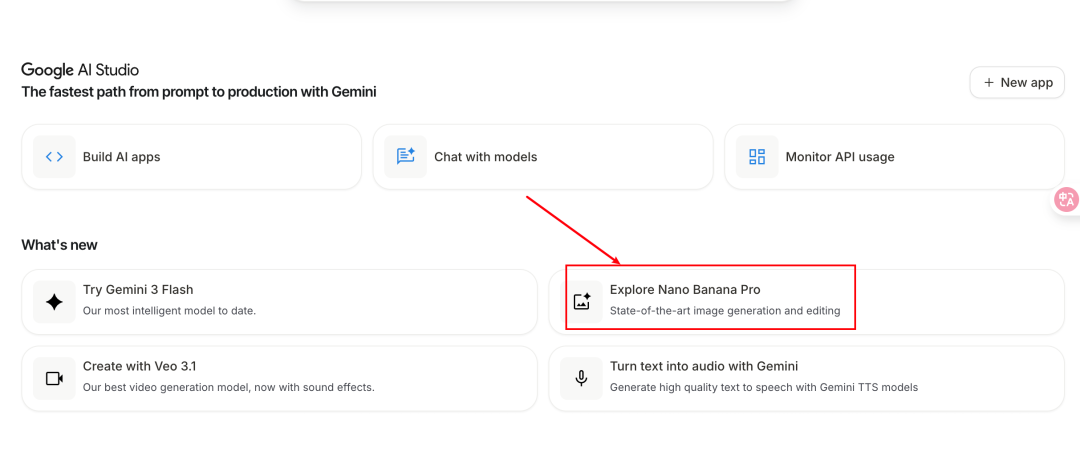Click the Gemini sparkle star icon

click(54, 302)
